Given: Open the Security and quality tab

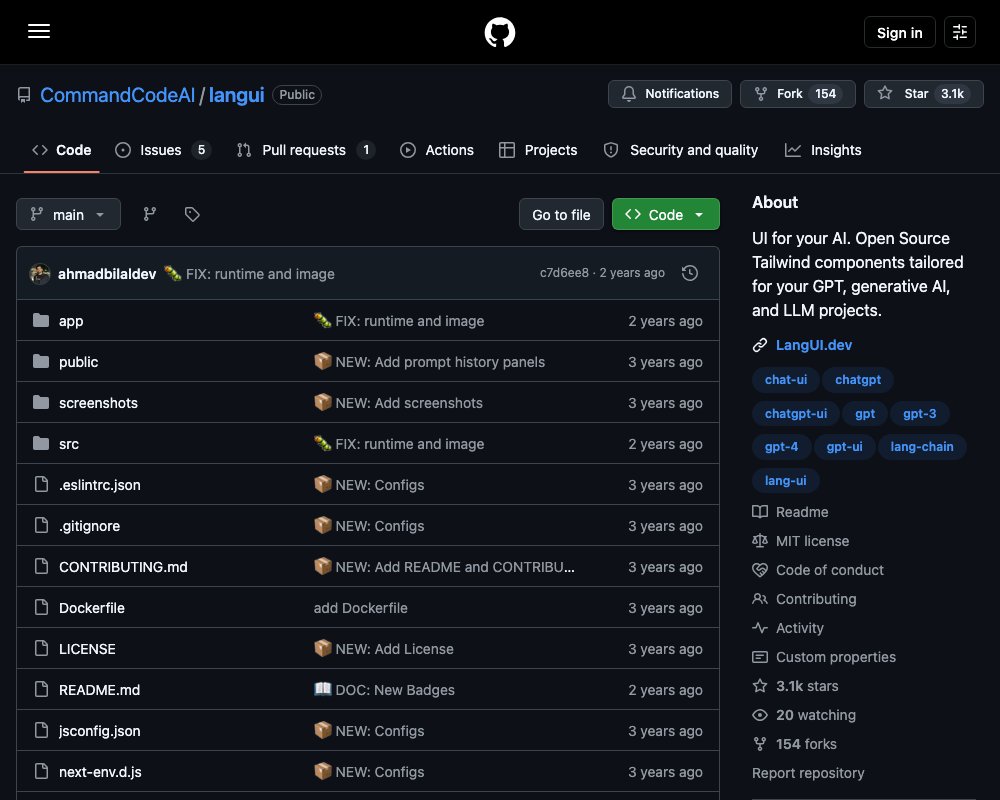Looking at the screenshot, I should click(x=680, y=150).
